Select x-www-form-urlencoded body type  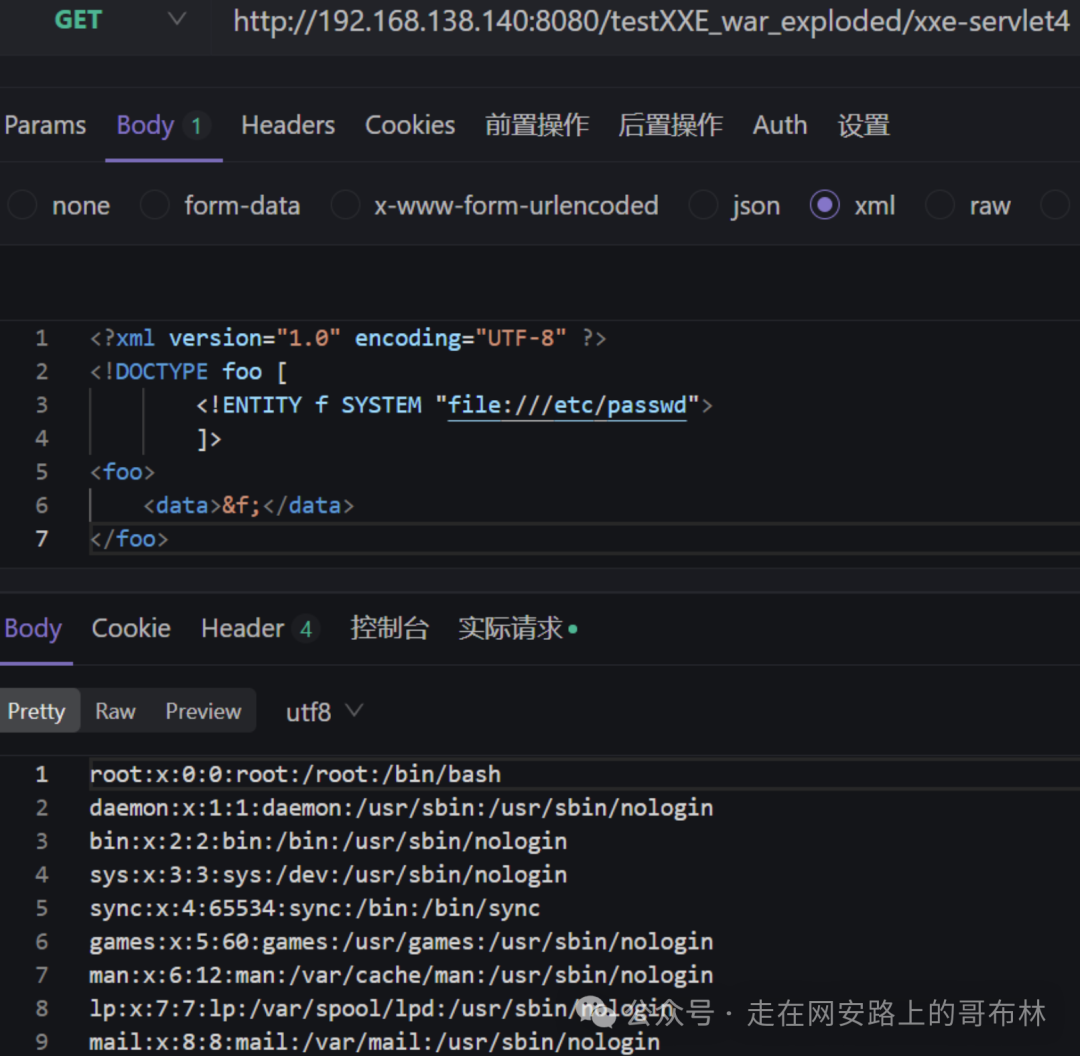coord(495,205)
